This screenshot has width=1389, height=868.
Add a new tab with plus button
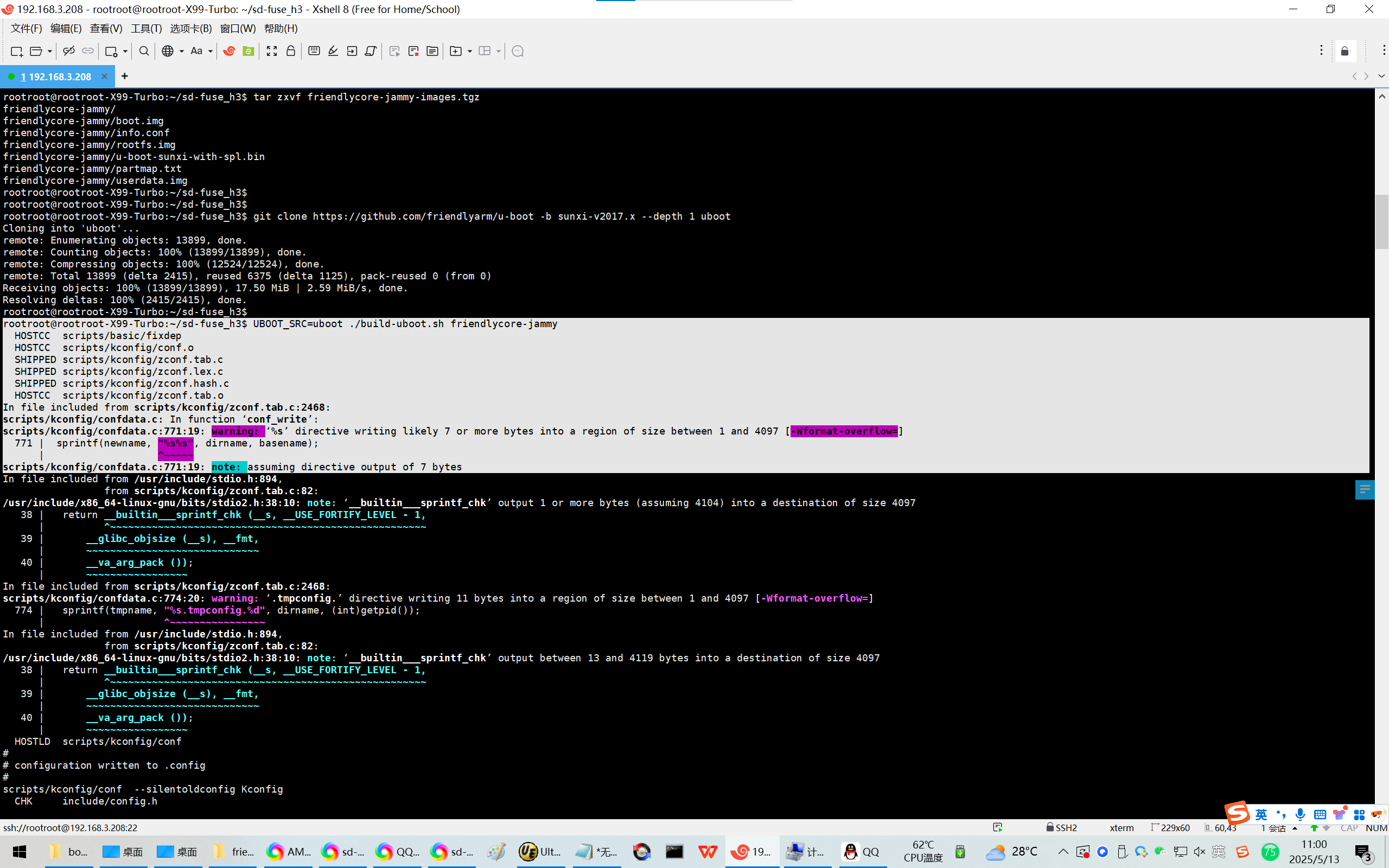click(x=125, y=76)
